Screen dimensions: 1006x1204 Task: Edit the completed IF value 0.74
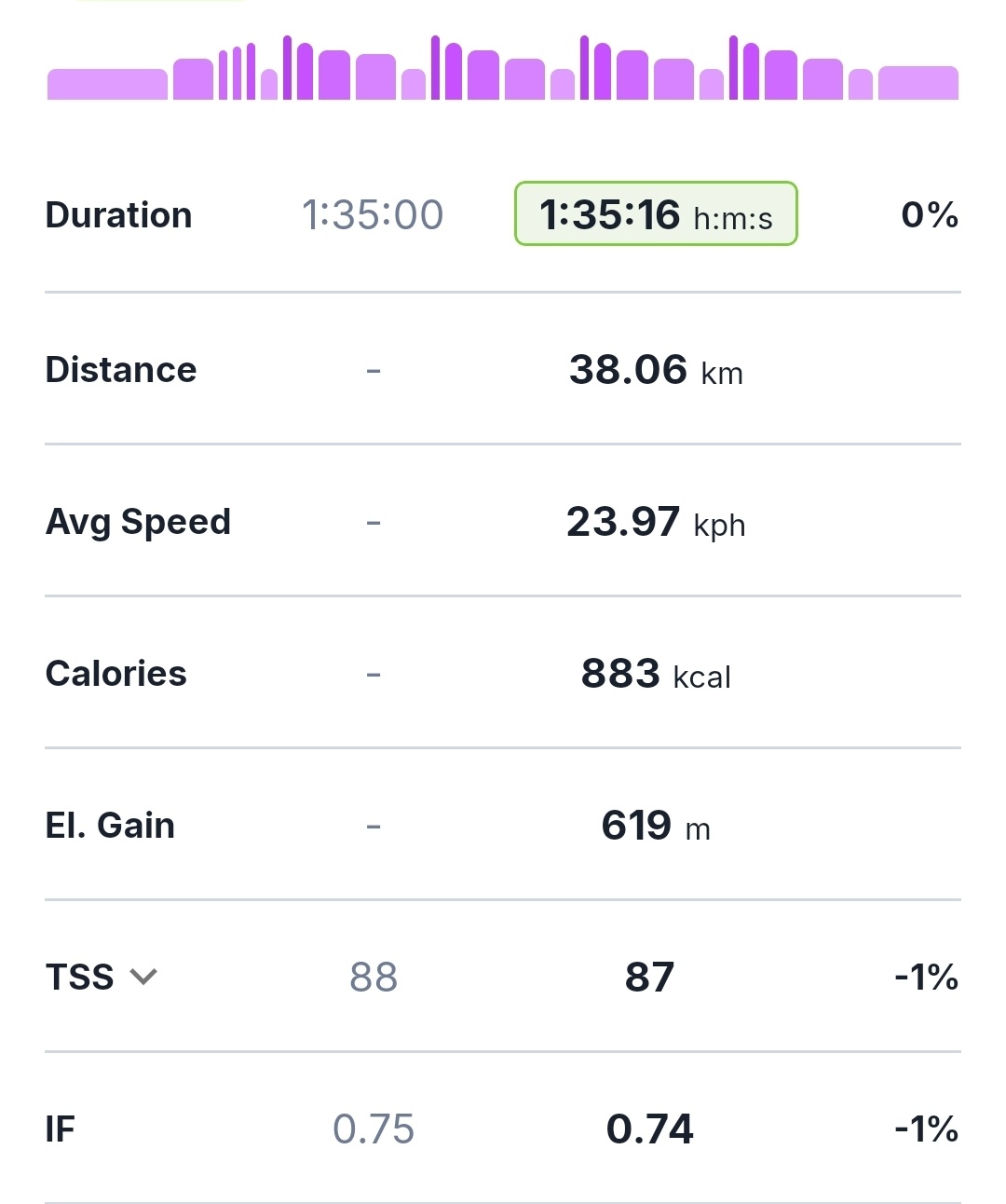(649, 1129)
